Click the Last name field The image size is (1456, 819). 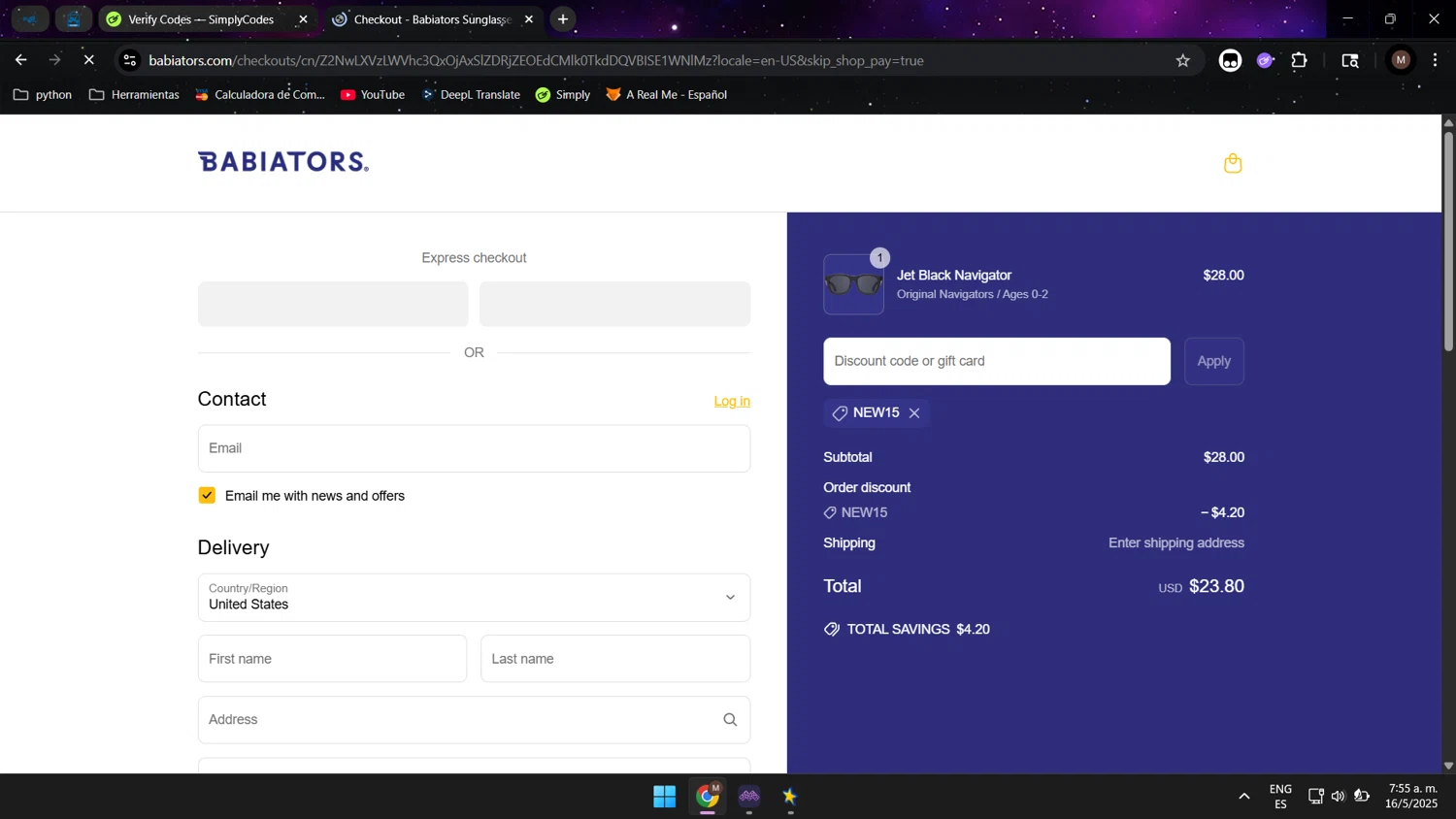click(x=615, y=659)
